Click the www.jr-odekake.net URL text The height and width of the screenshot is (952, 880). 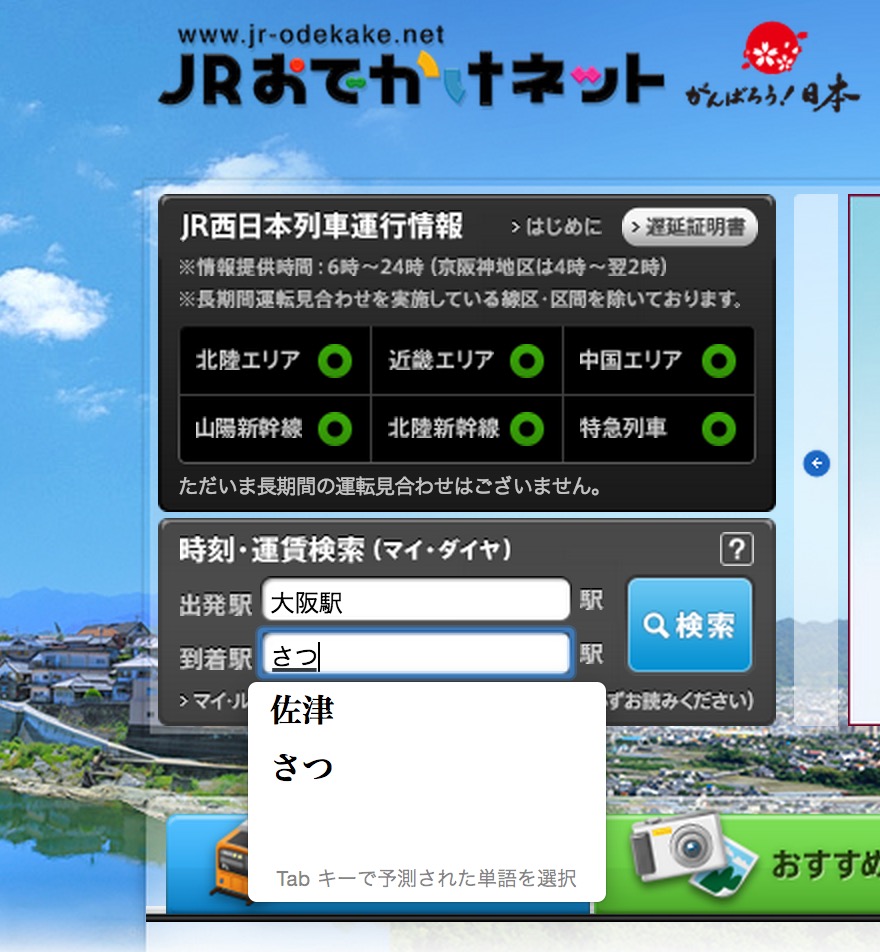[311, 35]
